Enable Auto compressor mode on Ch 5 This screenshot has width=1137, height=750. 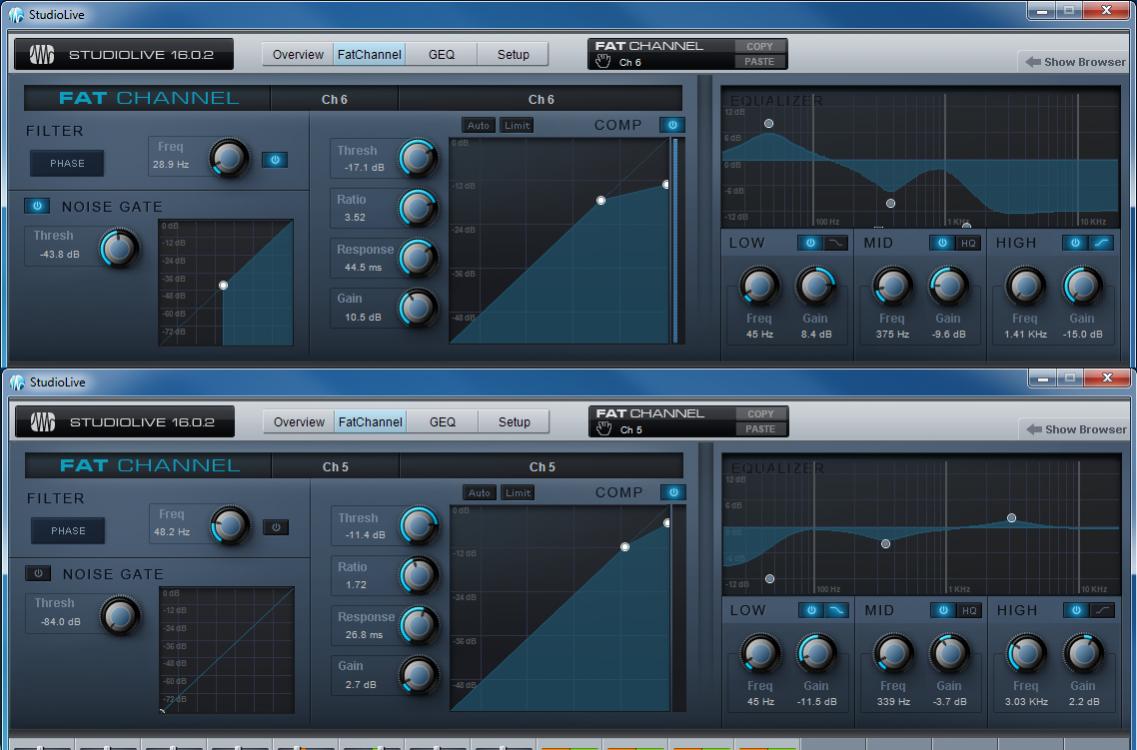coord(479,493)
